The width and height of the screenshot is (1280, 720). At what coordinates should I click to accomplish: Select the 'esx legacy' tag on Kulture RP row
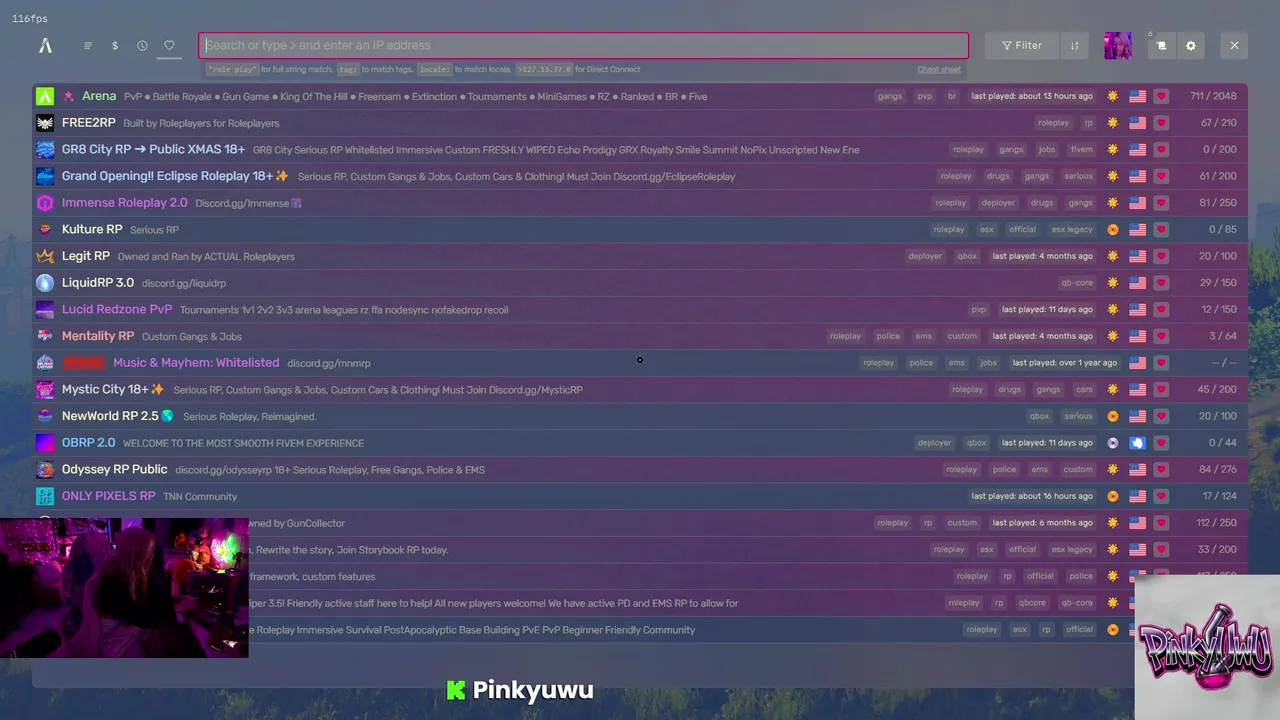click(1072, 229)
